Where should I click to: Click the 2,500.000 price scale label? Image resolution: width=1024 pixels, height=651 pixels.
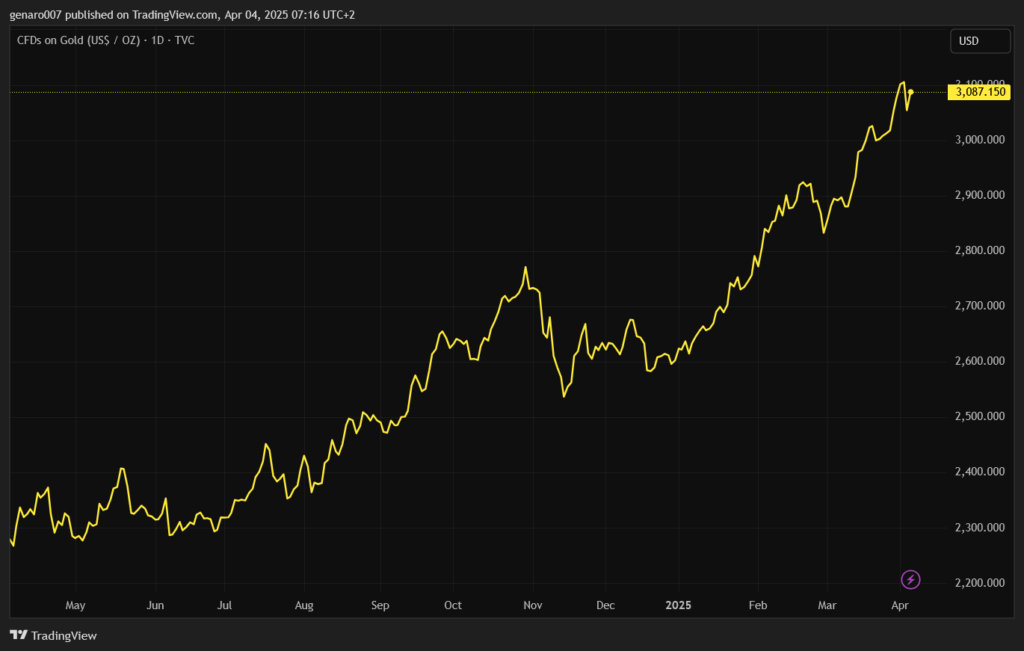(980, 416)
